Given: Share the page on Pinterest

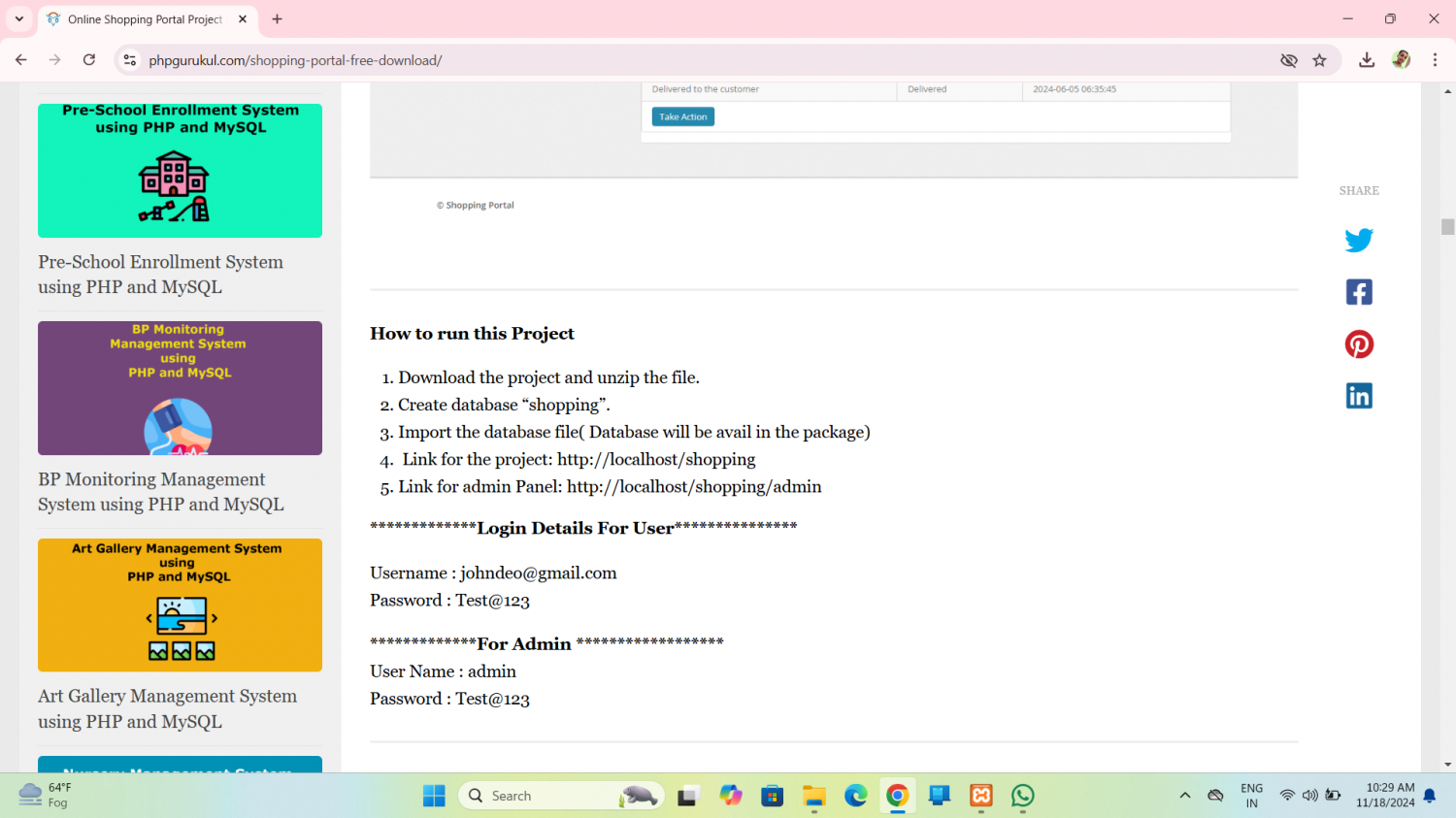Looking at the screenshot, I should 1359,344.
